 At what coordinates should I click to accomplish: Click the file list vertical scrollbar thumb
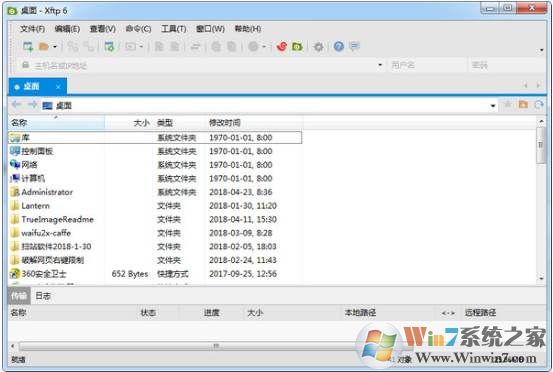coord(541,145)
